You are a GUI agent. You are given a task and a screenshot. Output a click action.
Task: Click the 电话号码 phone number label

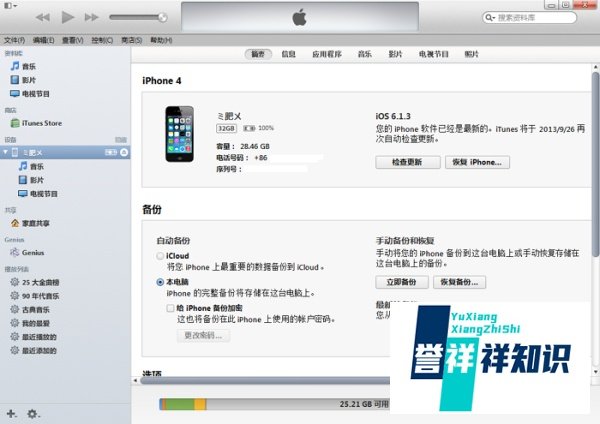point(233,158)
